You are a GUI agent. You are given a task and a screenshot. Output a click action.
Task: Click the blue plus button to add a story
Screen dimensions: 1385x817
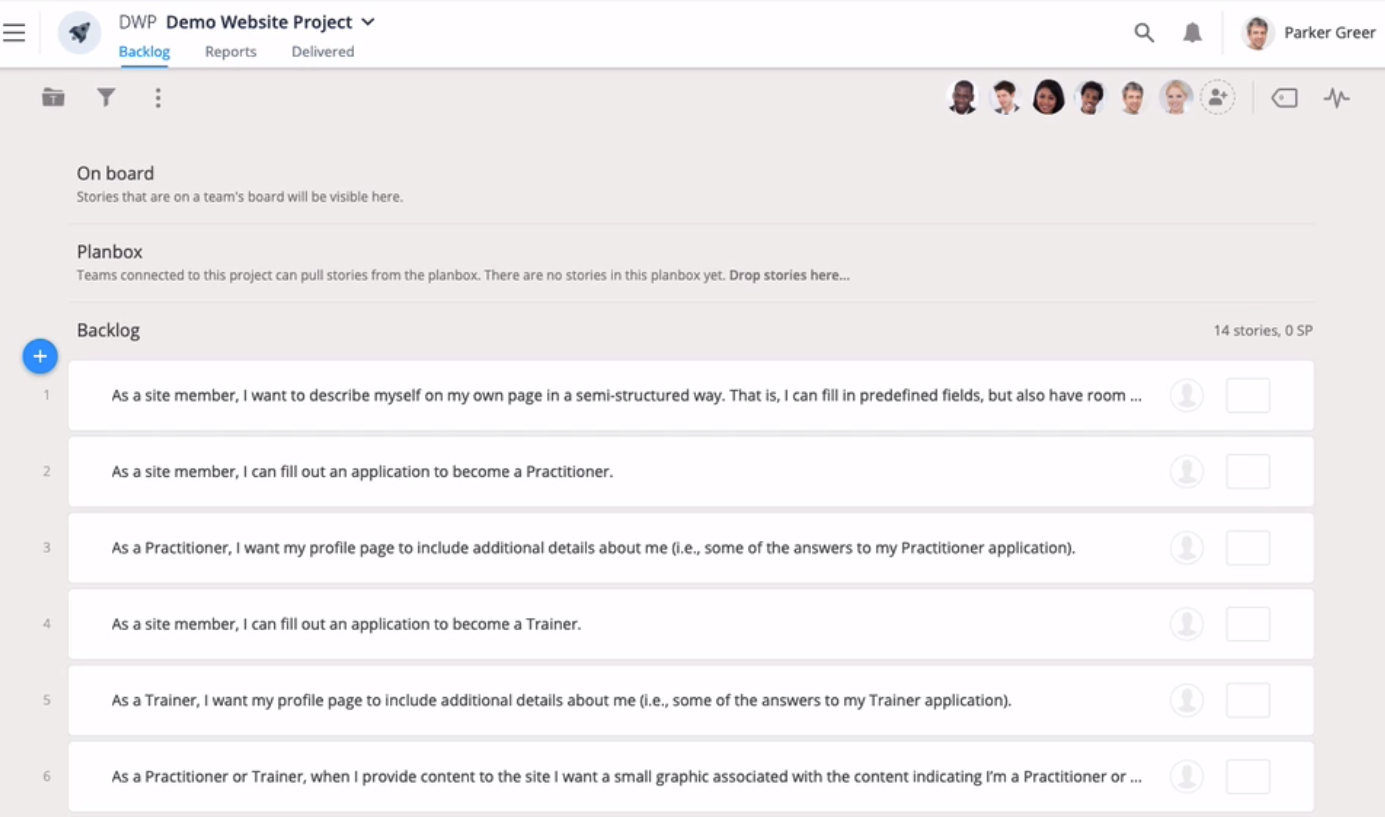pyautogui.click(x=39, y=355)
